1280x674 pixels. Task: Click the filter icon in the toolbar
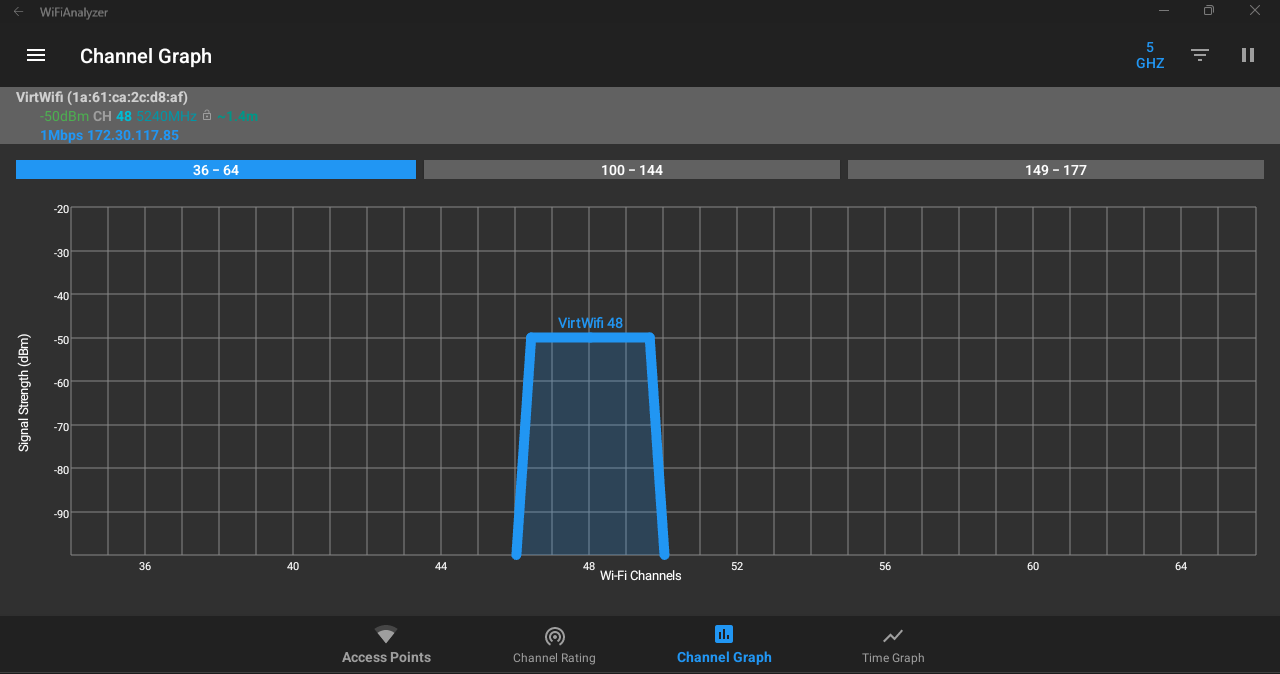pos(1199,55)
